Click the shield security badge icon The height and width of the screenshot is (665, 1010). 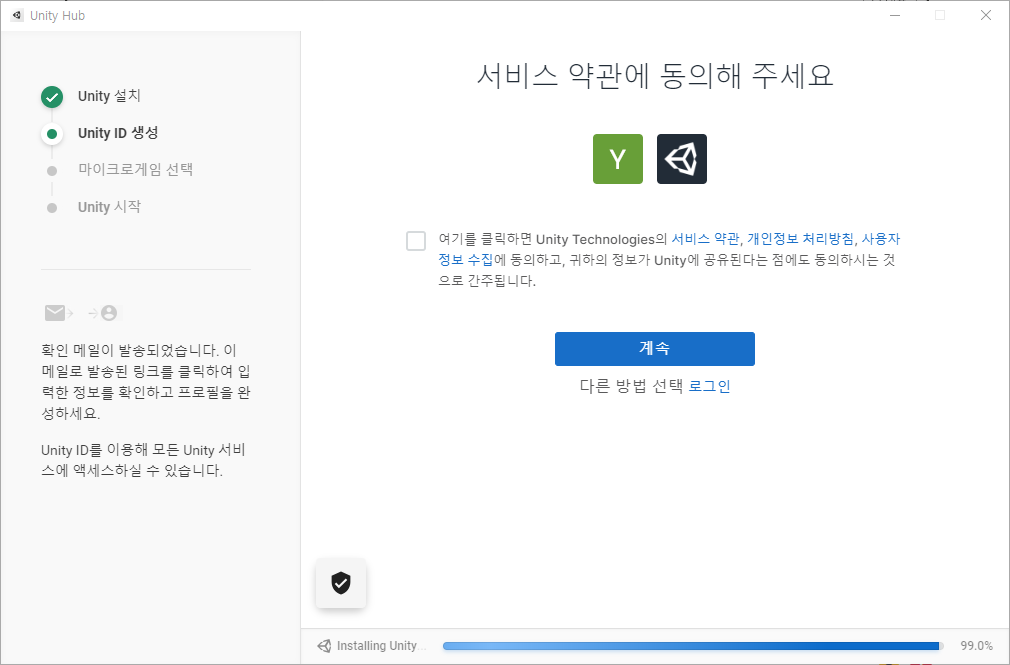(x=341, y=583)
